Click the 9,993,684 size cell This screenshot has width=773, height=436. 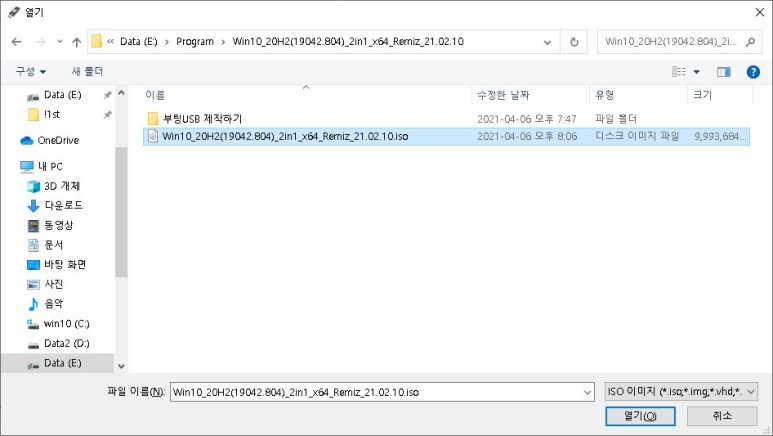[720, 136]
